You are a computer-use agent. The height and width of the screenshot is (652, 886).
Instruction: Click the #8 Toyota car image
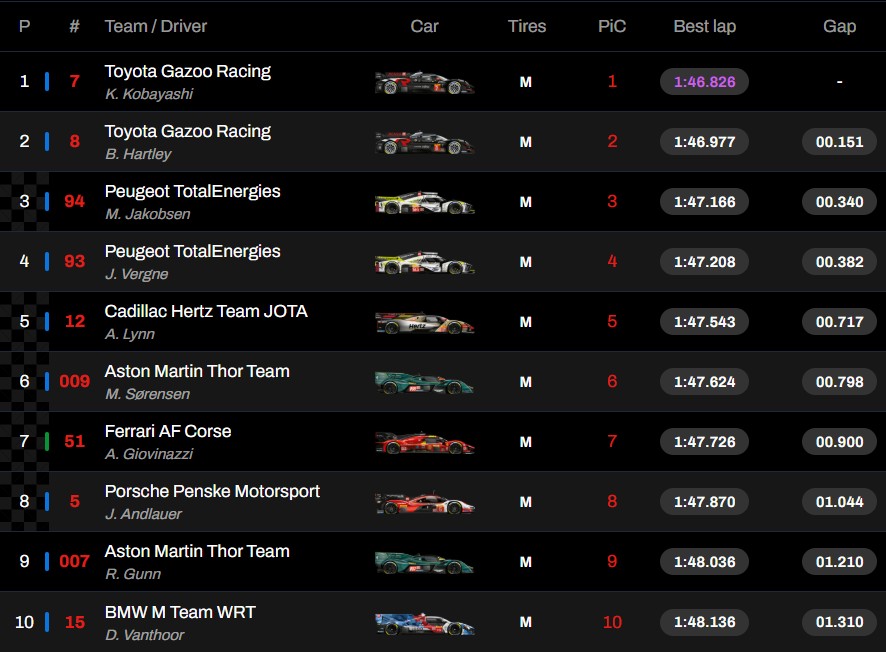424,143
